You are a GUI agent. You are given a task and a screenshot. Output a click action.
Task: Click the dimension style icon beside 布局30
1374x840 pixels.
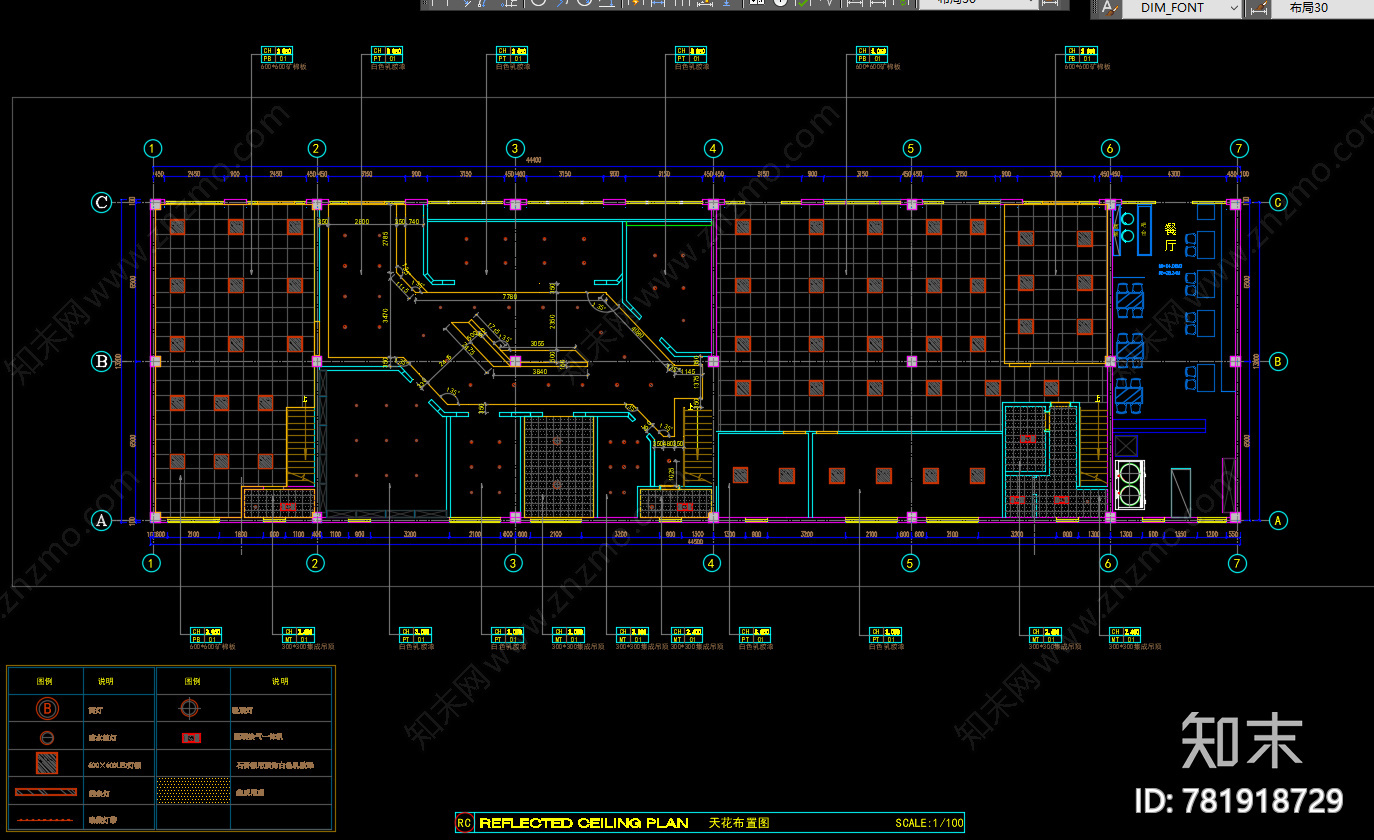pos(1258,8)
